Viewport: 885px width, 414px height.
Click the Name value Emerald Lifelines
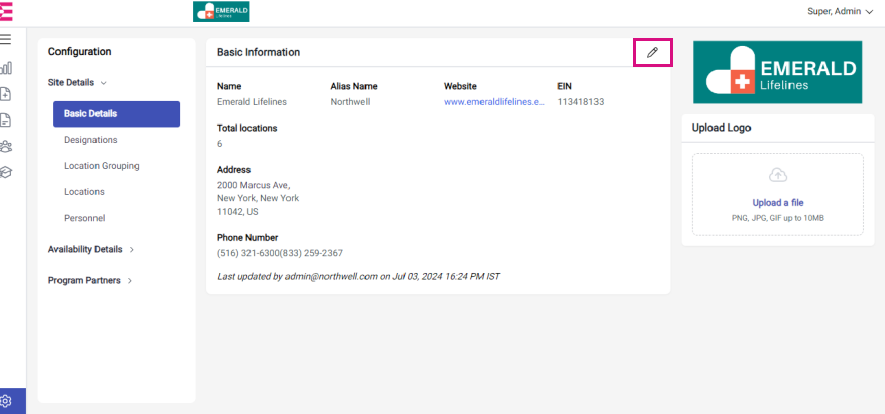(x=252, y=102)
